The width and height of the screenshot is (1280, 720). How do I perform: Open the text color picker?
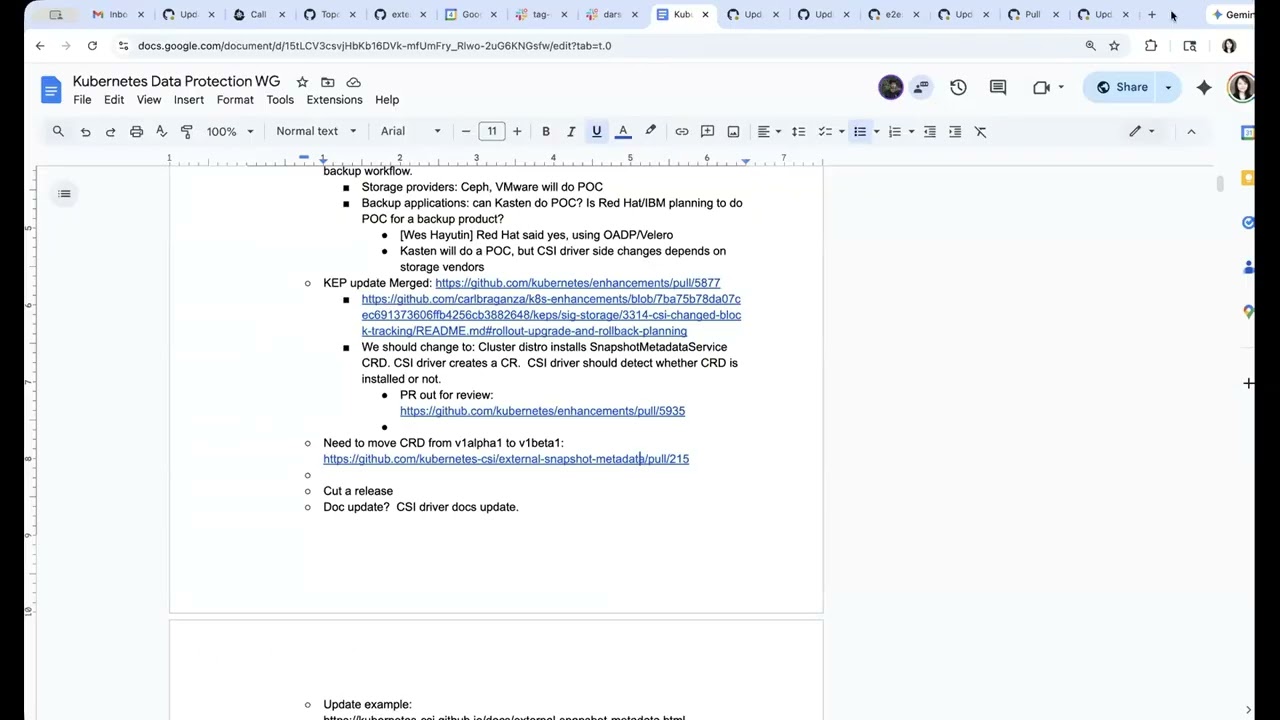coord(623,131)
